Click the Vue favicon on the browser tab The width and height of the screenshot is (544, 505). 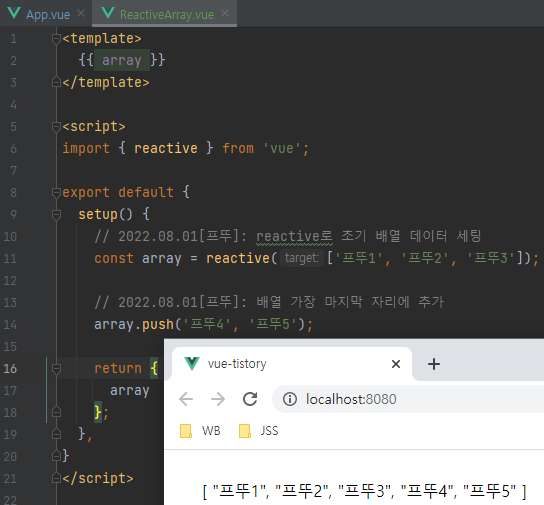pos(192,363)
